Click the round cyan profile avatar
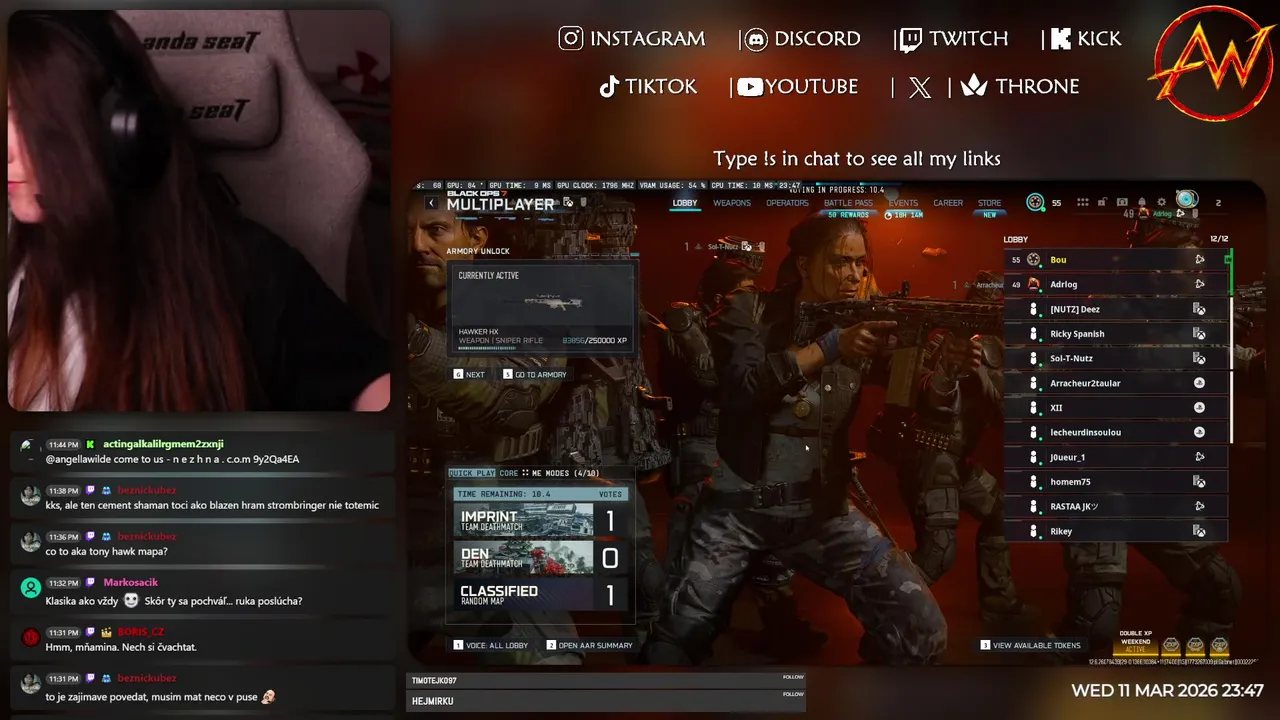 pyautogui.click(x=1186, y=199)
